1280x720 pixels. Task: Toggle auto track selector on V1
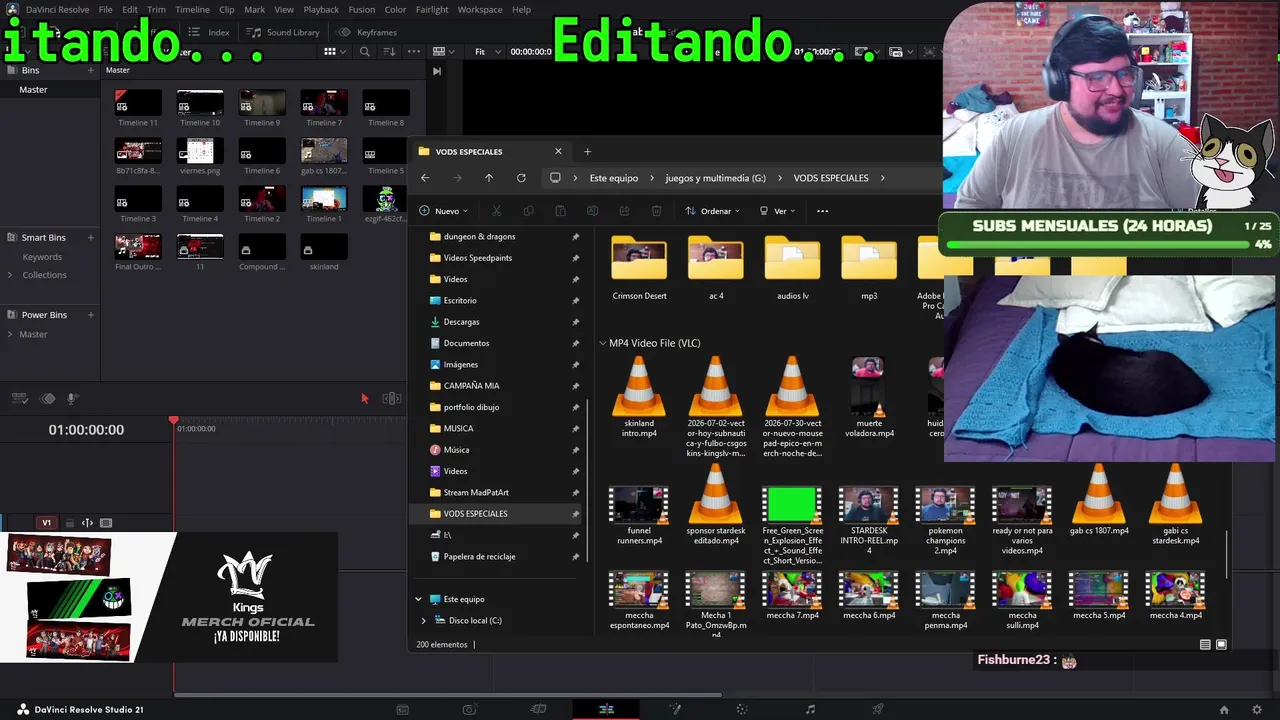tap(87, 523)
